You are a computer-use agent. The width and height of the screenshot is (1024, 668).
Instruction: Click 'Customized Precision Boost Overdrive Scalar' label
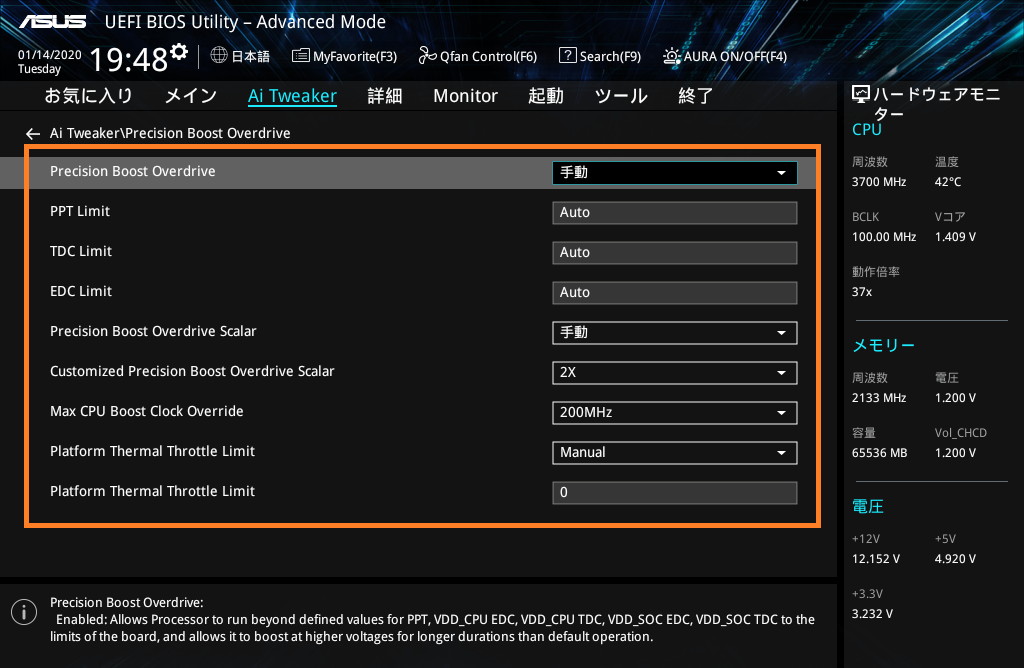(192, 371)
